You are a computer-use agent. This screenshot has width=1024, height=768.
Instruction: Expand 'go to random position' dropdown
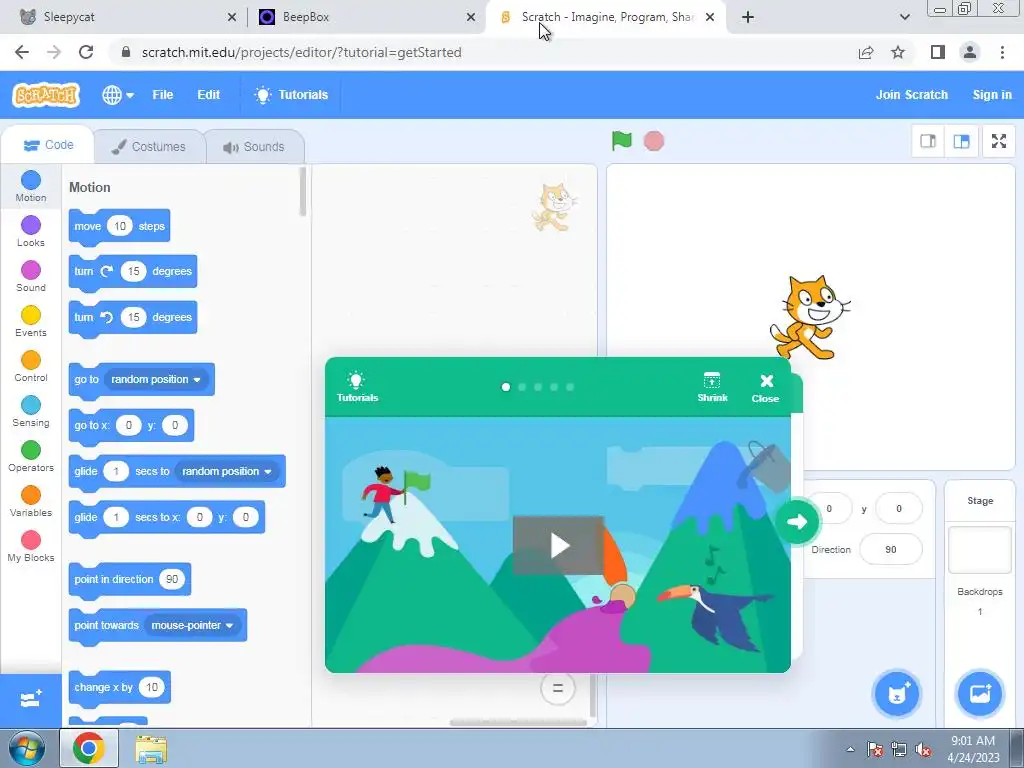click(x=156, y=379)
